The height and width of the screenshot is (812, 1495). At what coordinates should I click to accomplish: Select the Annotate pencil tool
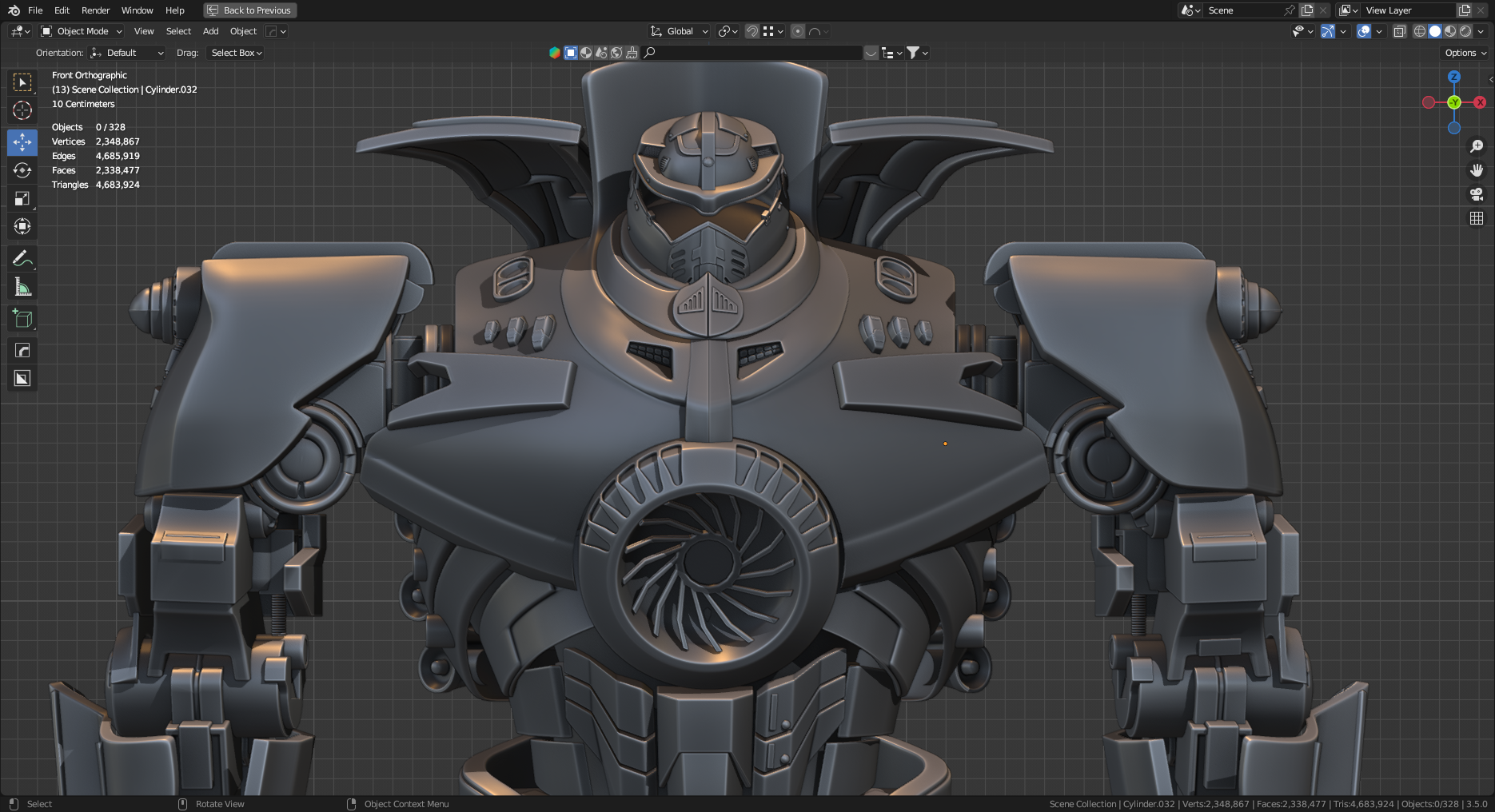tap(22, 258)
